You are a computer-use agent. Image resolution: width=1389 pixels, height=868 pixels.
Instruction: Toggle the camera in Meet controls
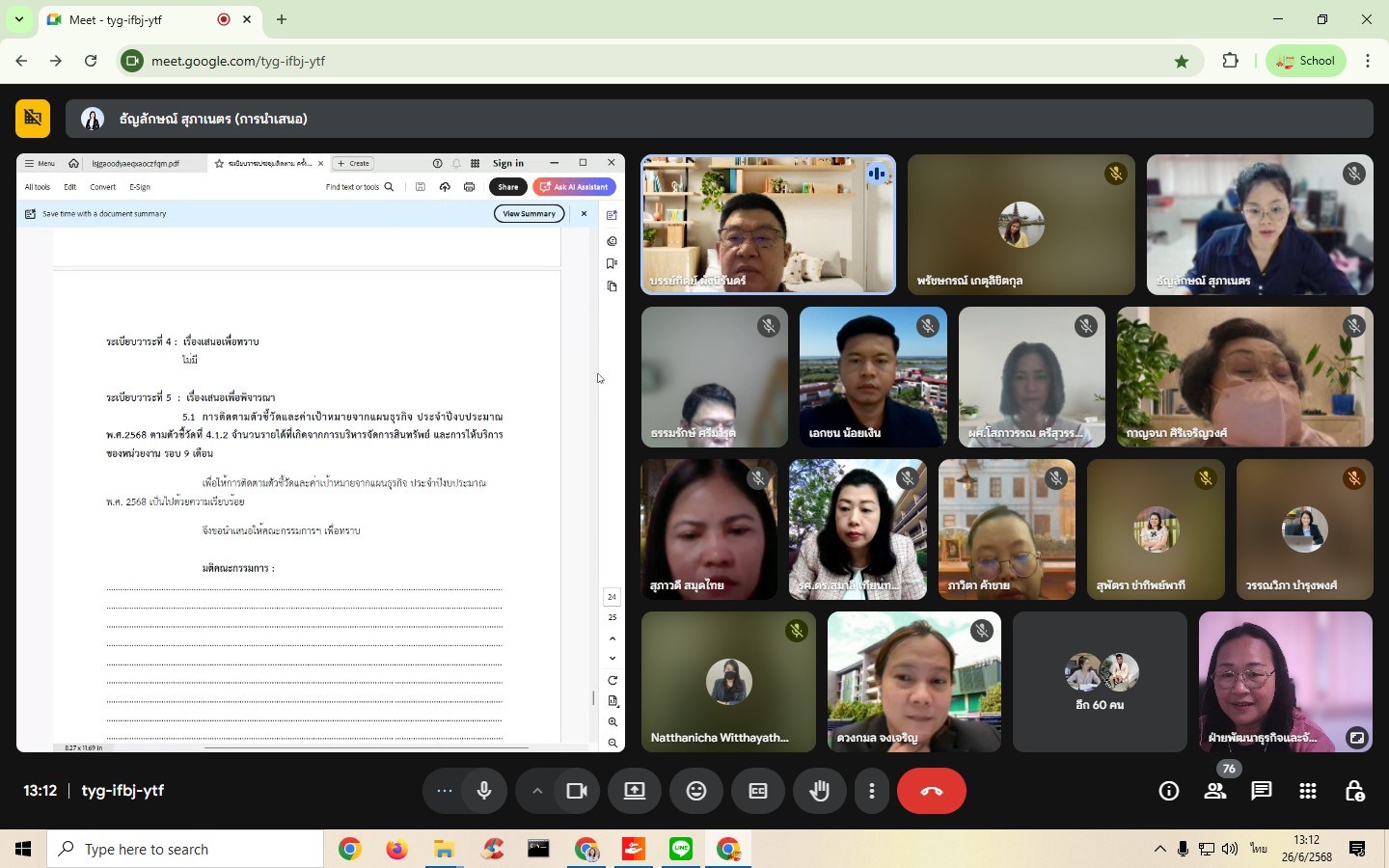pos(577,791)
